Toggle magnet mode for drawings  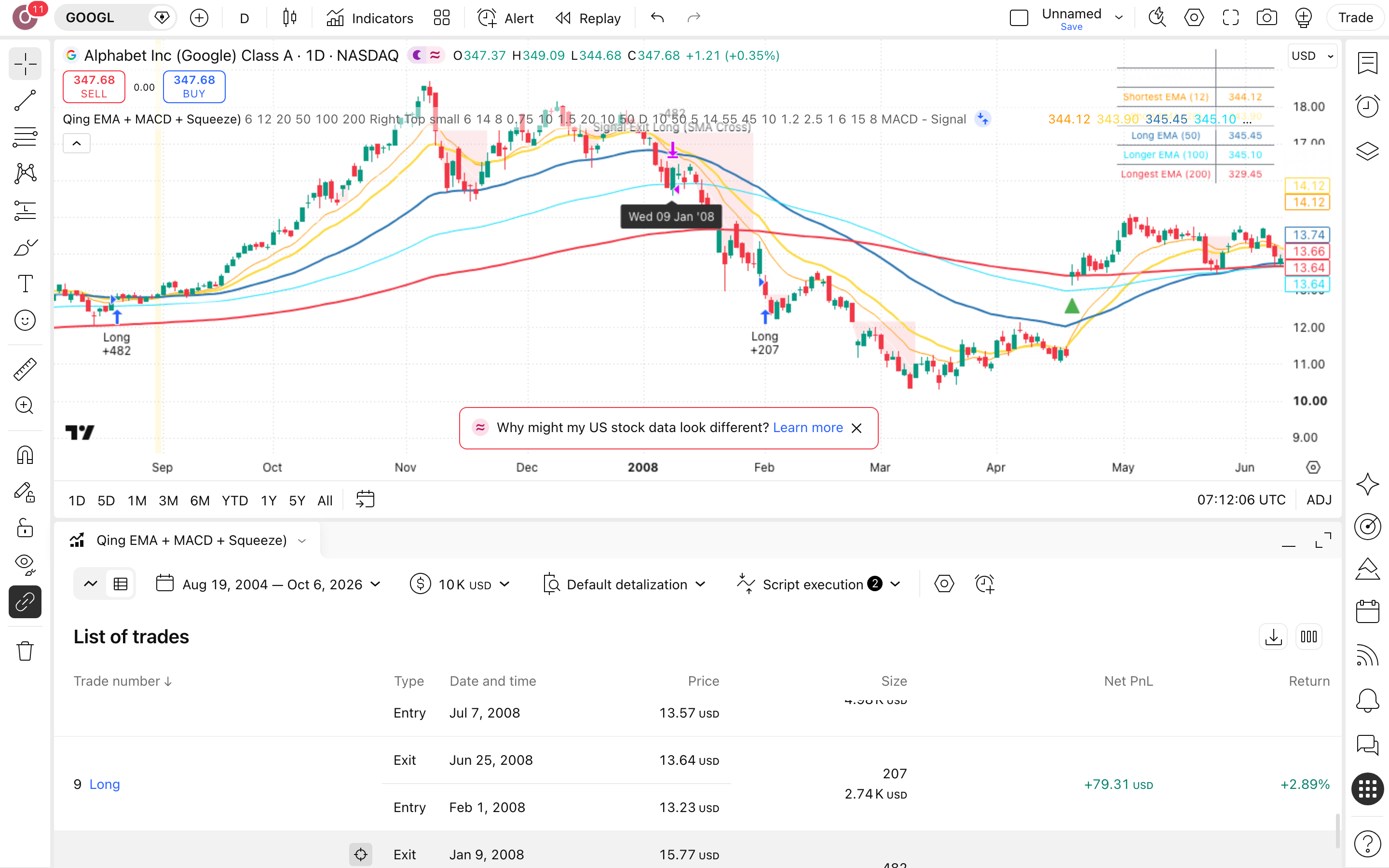(x=25, y=455)
